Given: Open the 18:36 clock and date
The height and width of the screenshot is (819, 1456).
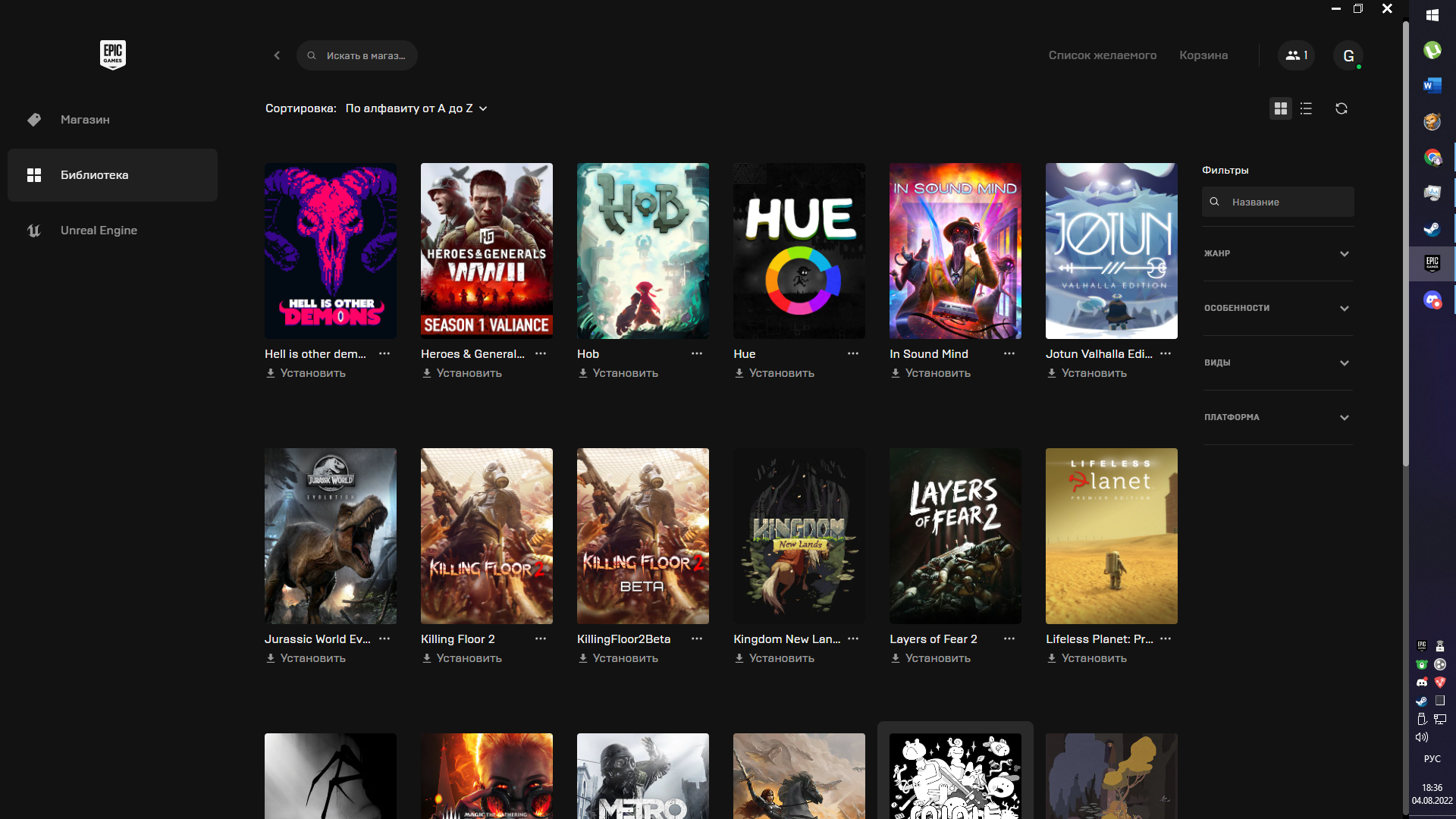Looking at the screenshot, I should pos(1432,794).
